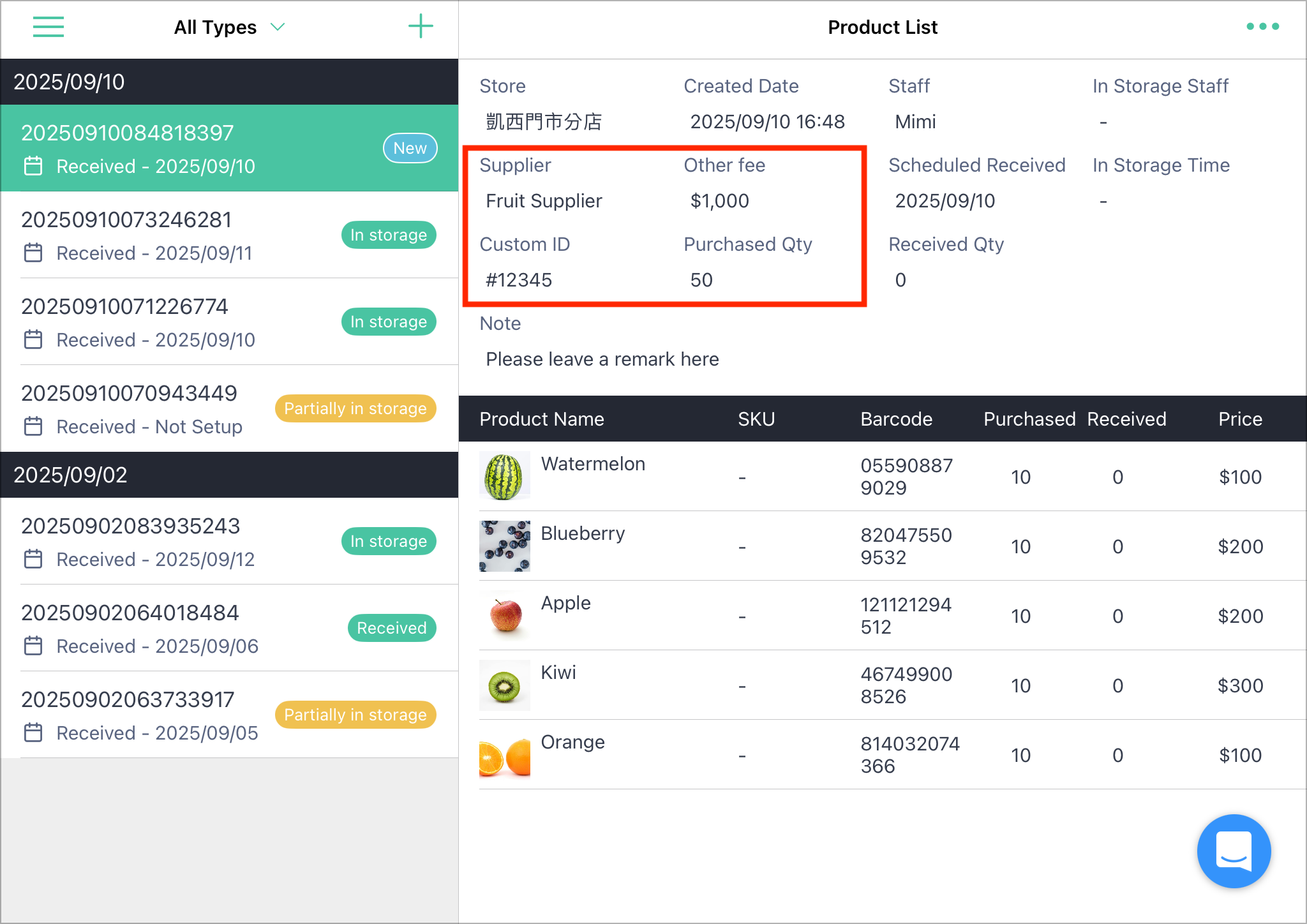Click the Product Name column header
This screenshot has width=1307, height=924.
tap(542, 419)
